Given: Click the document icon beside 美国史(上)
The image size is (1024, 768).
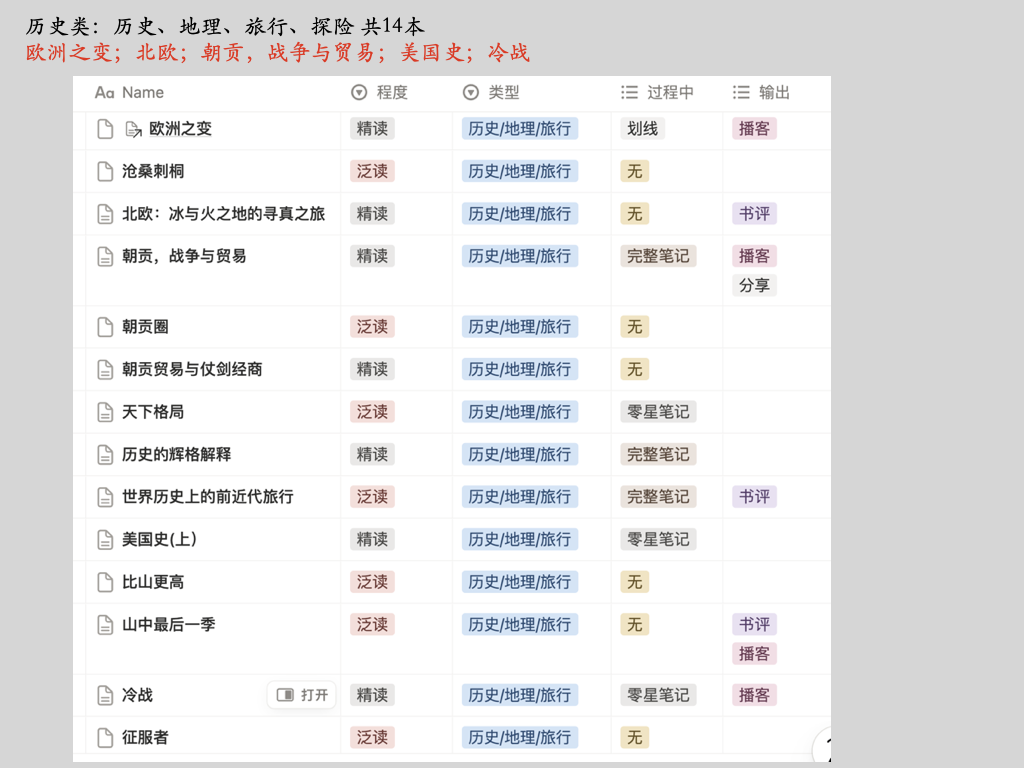Looking at the screenshot, I should [105, 540].
